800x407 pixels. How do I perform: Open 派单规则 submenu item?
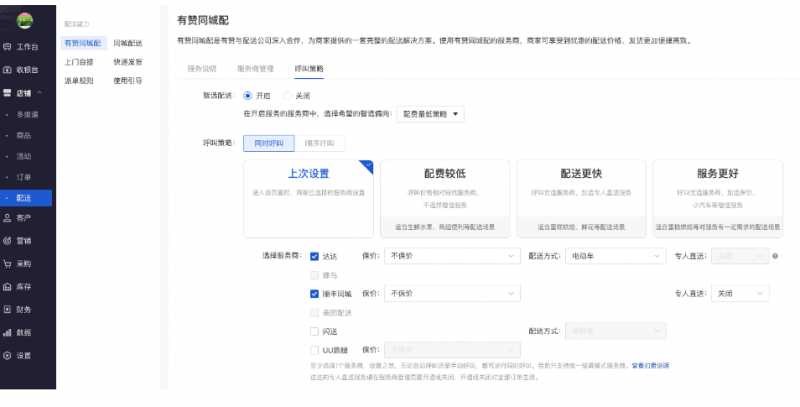[x=79, y=81]
